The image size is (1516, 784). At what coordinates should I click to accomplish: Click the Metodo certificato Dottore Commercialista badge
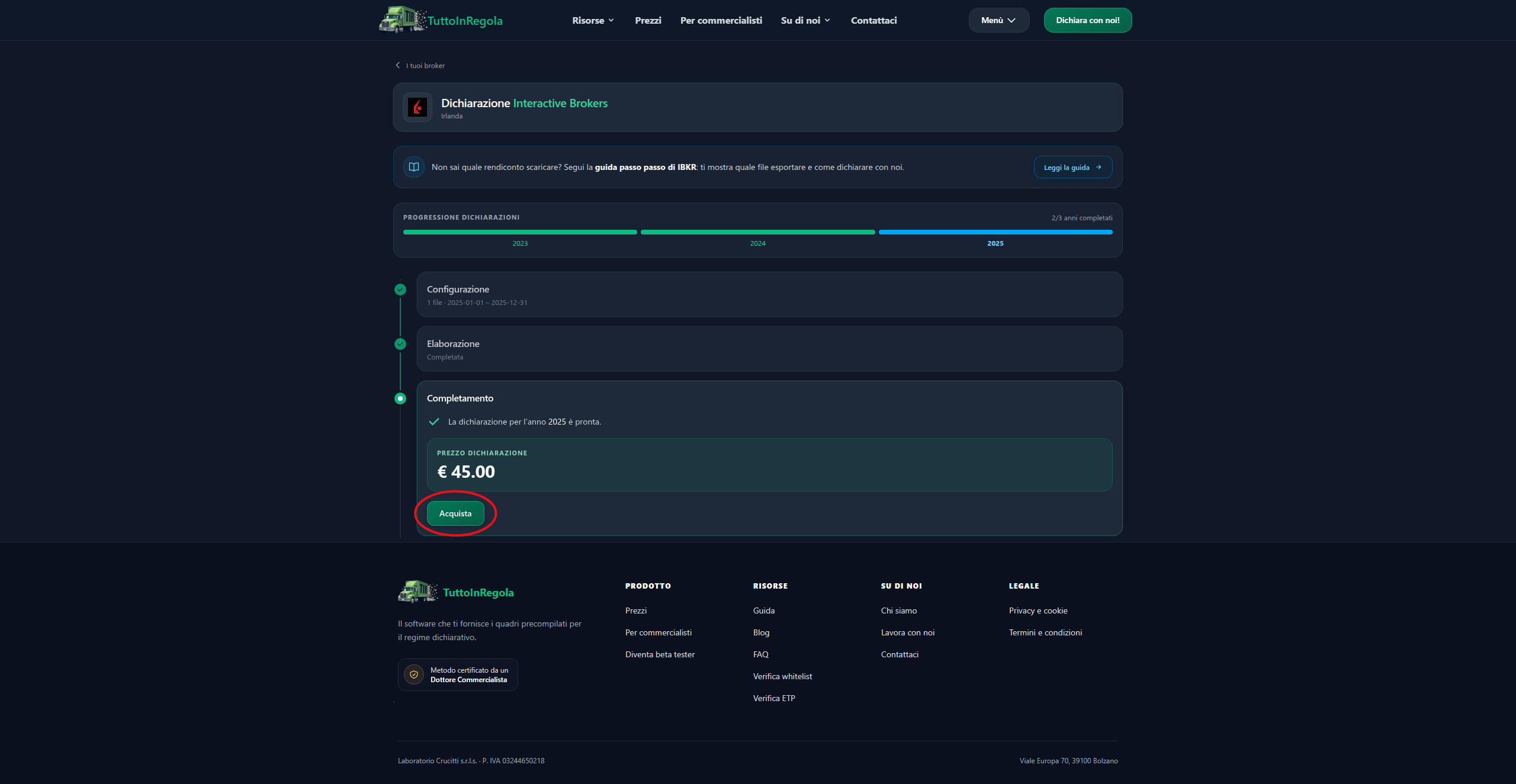[458, 674]
